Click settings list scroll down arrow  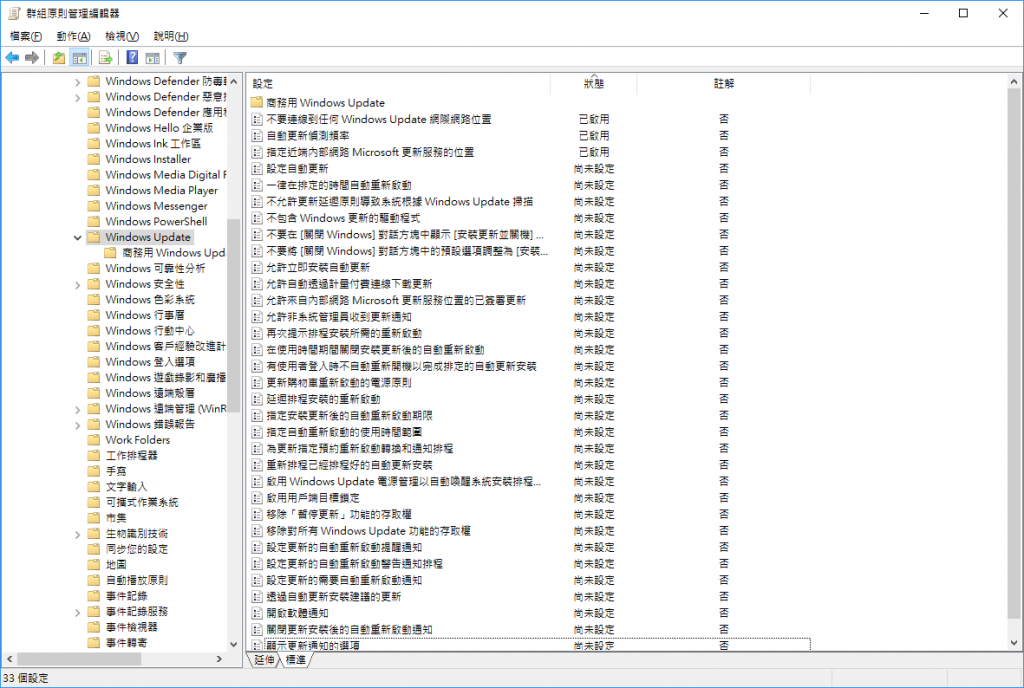point(1014,643)
